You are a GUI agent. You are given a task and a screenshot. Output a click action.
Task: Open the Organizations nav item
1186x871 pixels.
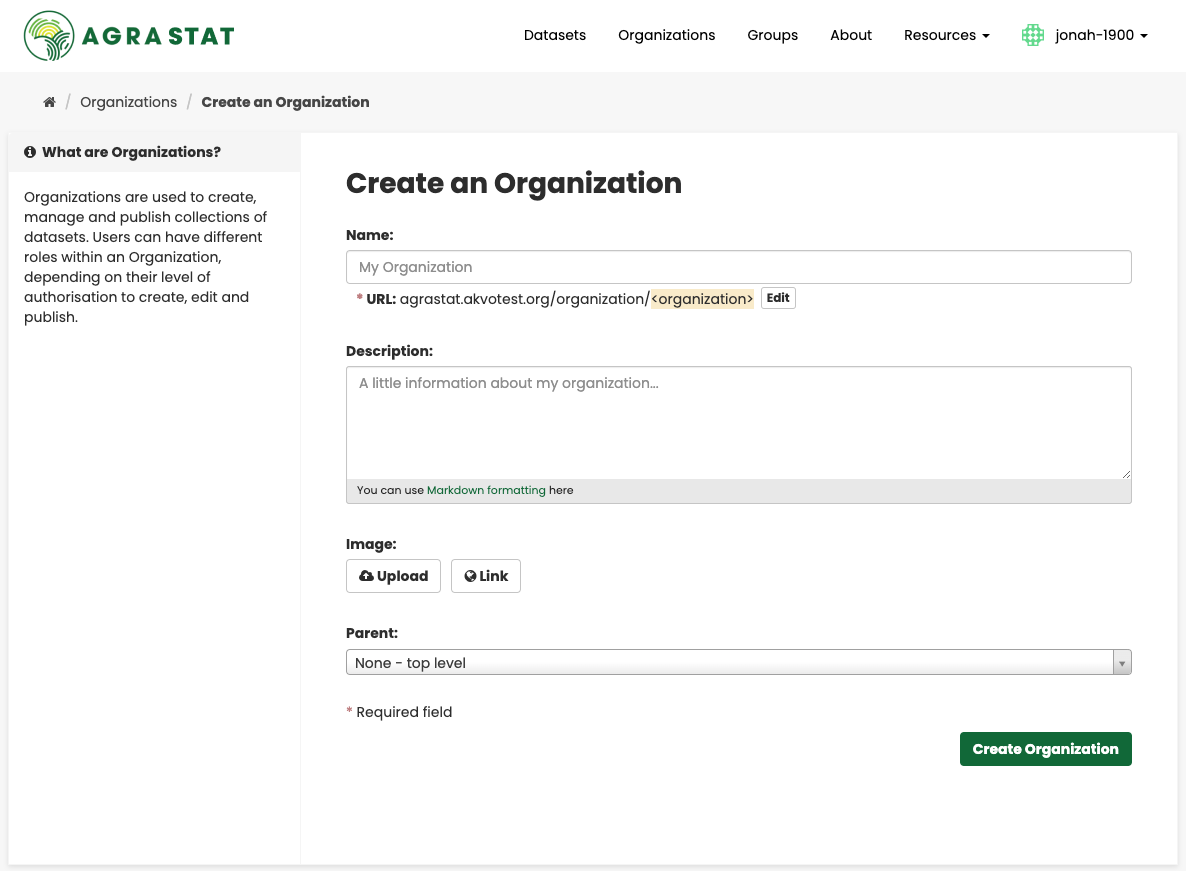click(x=666, y=35)
